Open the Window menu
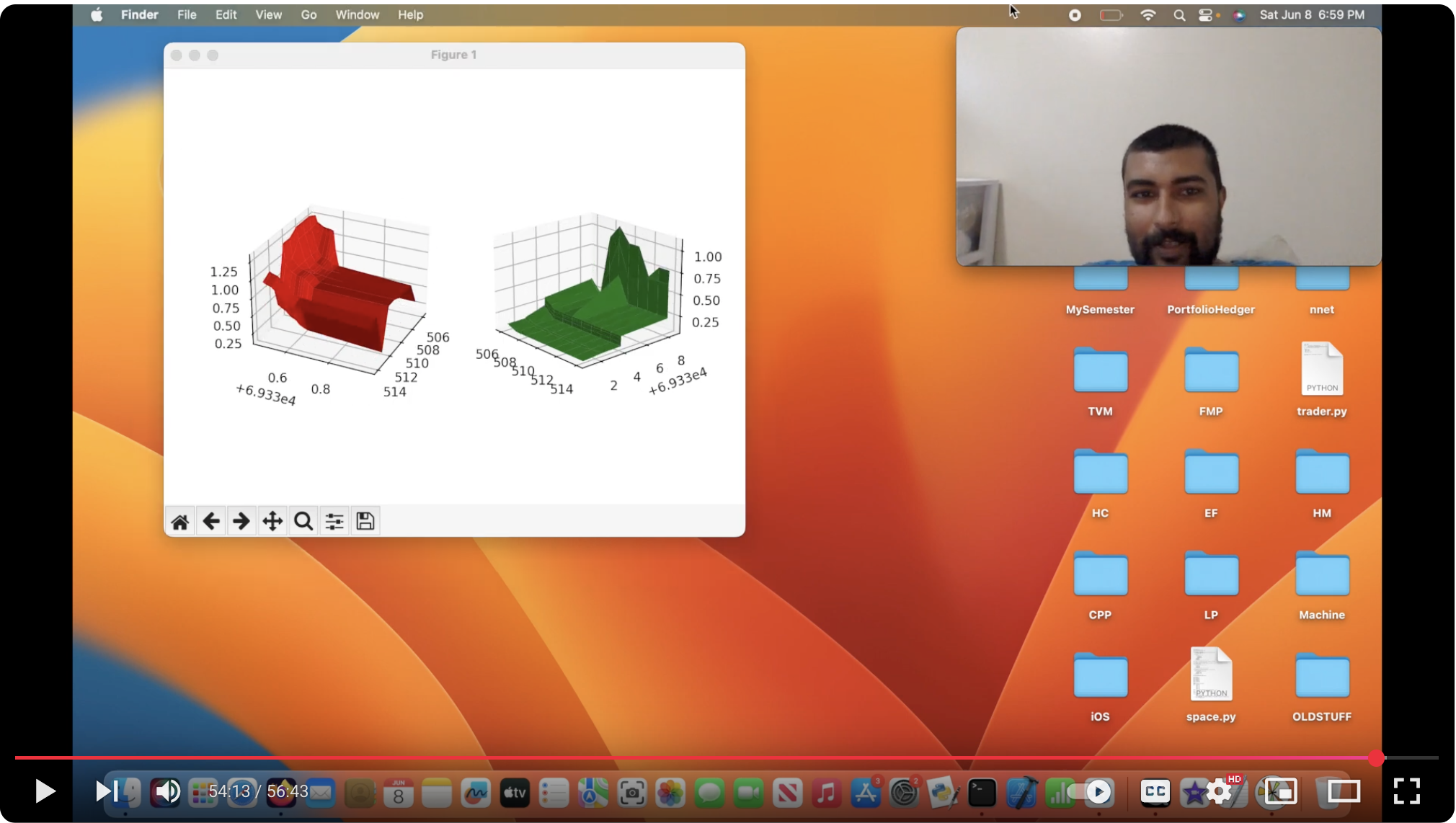Viewport: 1456px width, 823px height. tap(357, 14)
